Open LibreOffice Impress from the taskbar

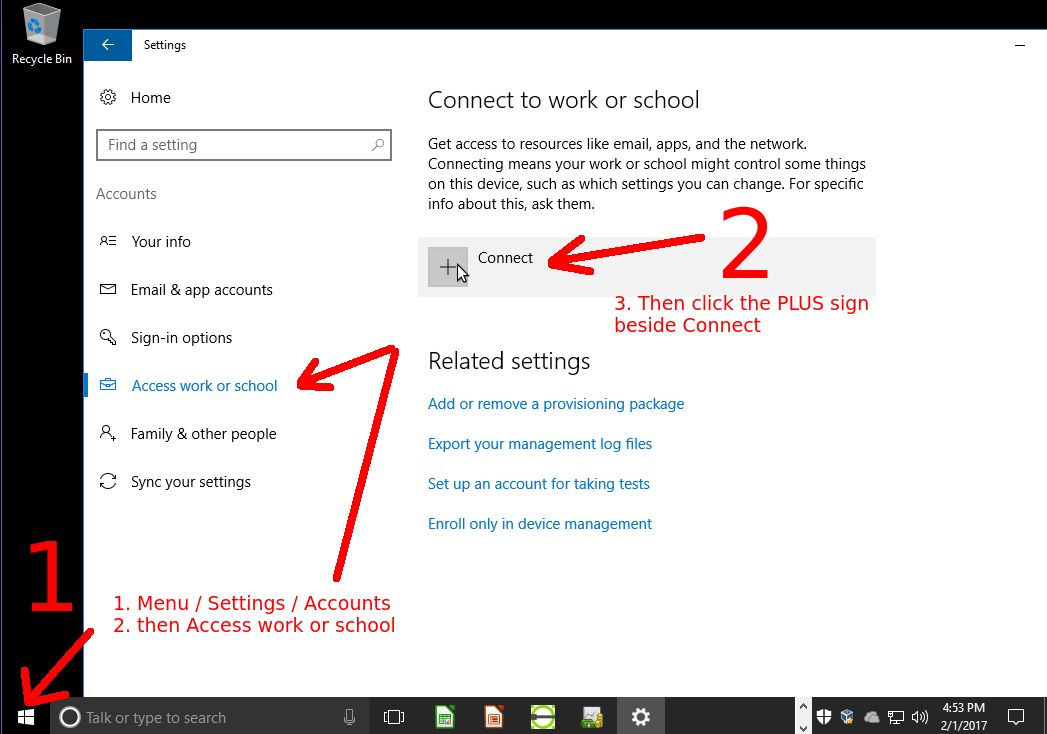(x=494, y=716)
